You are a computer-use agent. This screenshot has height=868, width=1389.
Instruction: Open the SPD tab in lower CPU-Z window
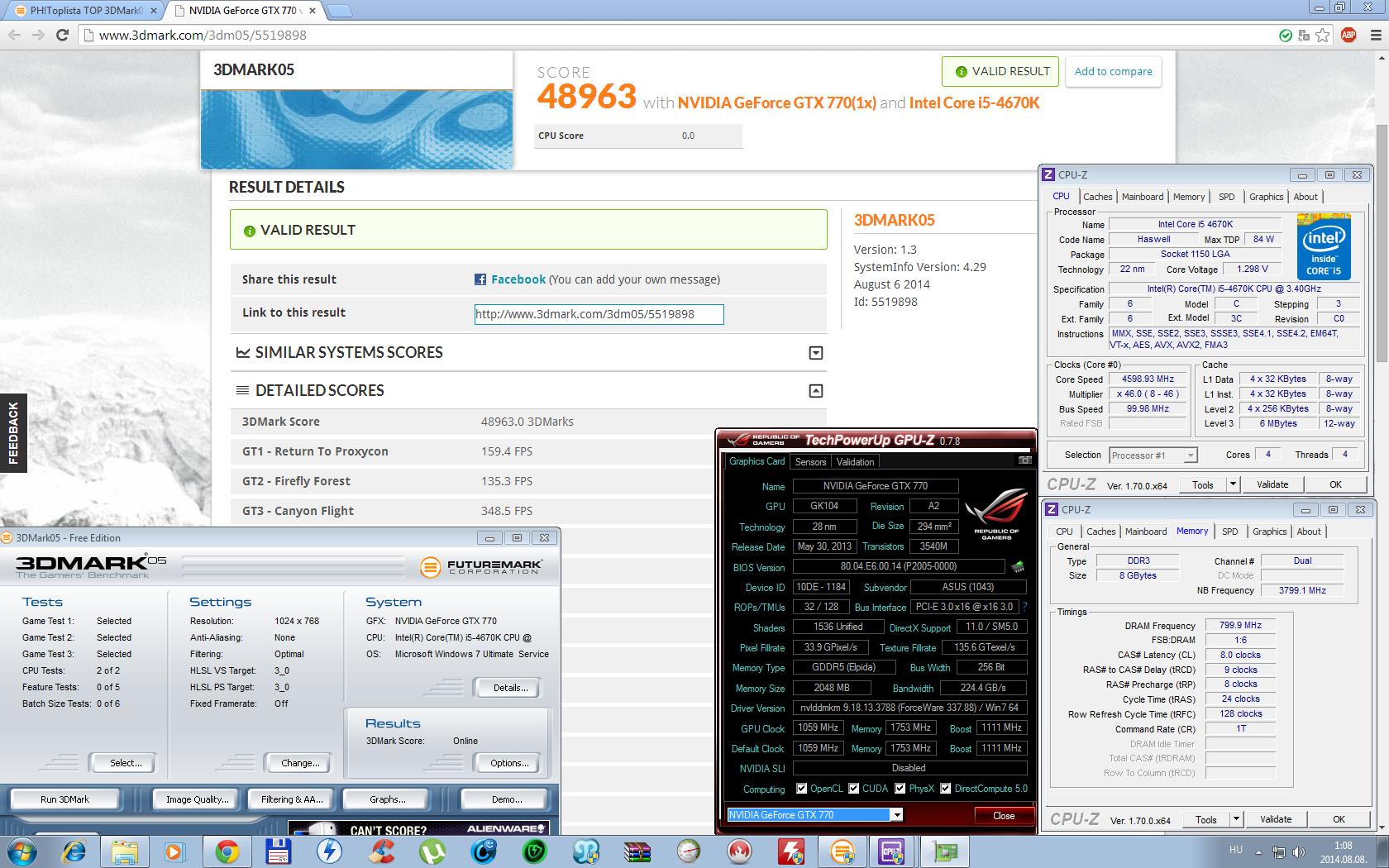coord(1230,532)
